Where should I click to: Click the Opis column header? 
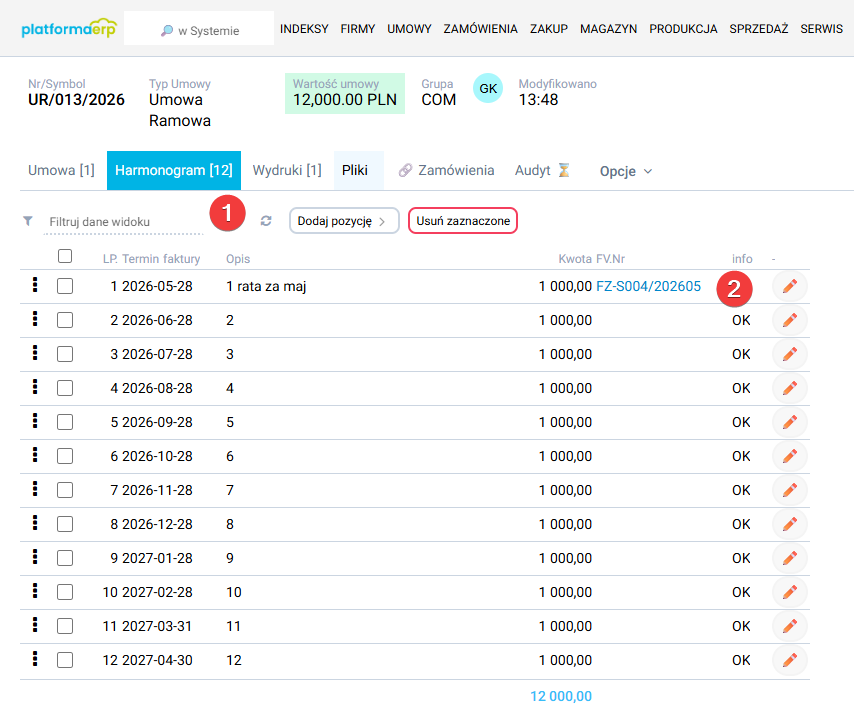[x=238, y=259]
